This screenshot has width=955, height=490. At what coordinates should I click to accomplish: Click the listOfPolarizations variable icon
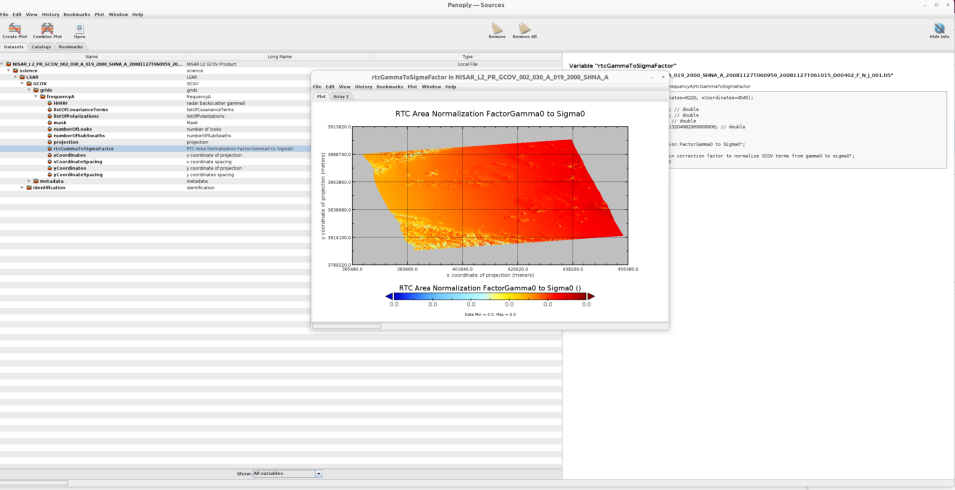tap(50, 116)
